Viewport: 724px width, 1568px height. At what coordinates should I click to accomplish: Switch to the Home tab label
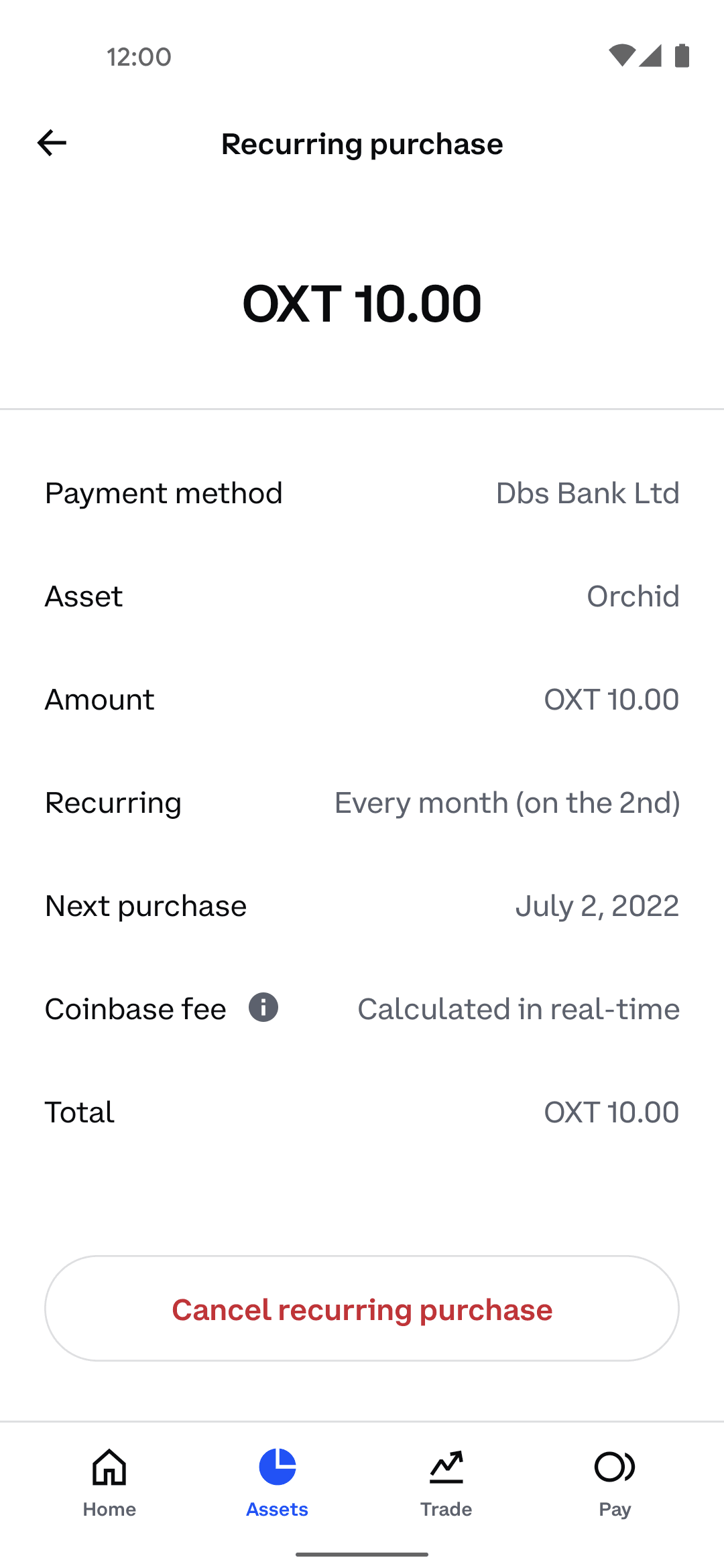[109, 1509]
